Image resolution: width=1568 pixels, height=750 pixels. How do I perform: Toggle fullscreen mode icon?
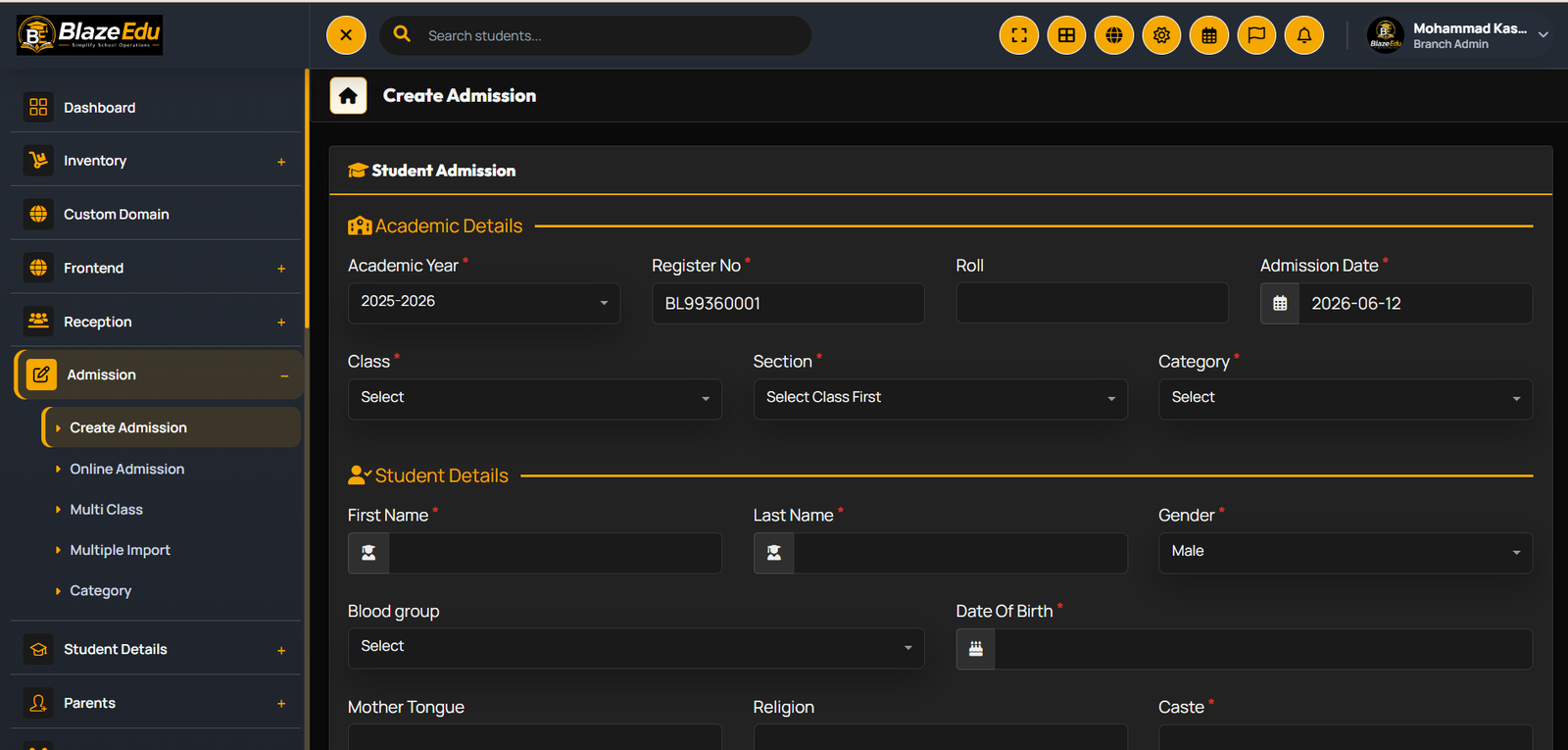point(1019,35)
